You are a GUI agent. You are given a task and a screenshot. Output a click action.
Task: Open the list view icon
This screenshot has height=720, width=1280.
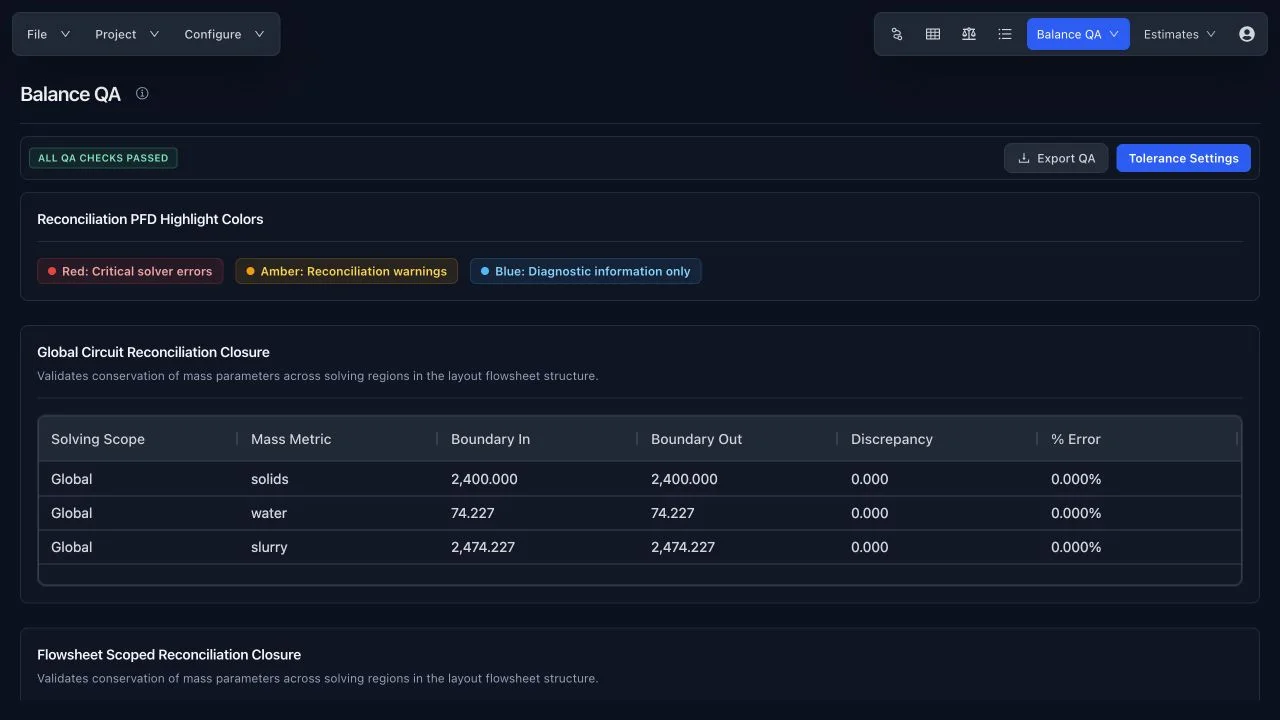[x=1005, y=34]
